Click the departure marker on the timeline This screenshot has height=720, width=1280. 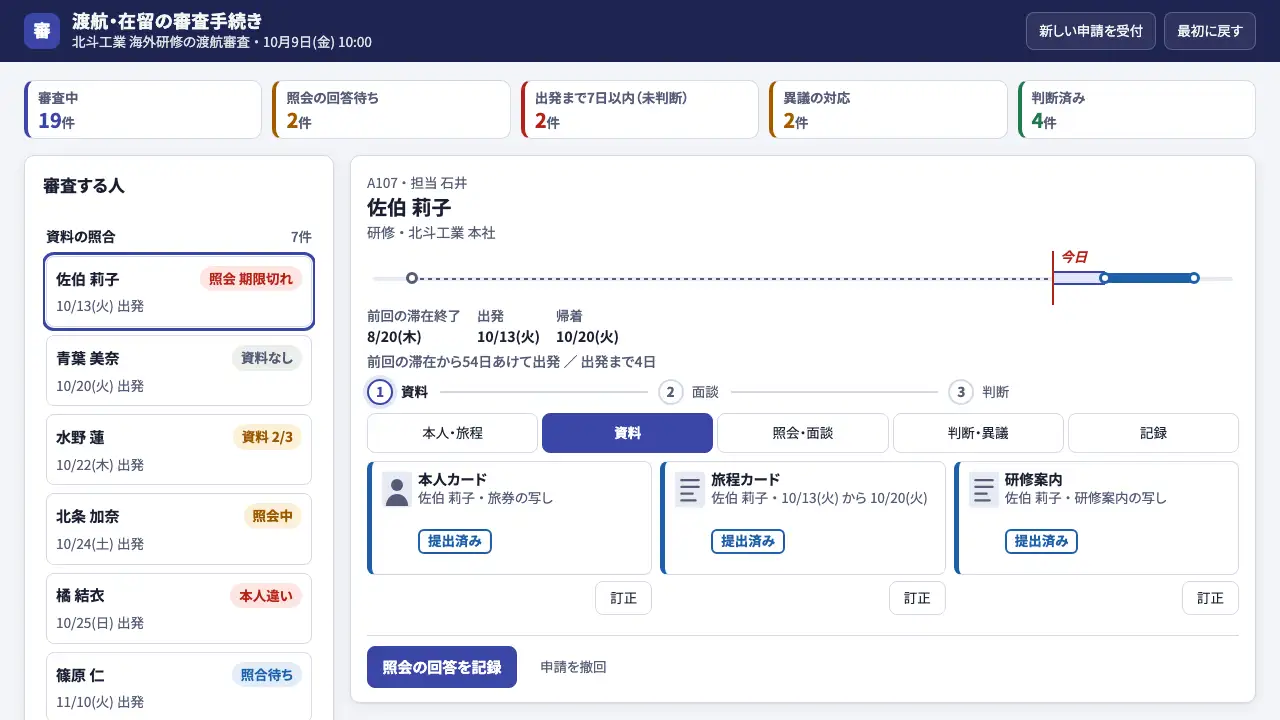click(x=1104, y=278)
